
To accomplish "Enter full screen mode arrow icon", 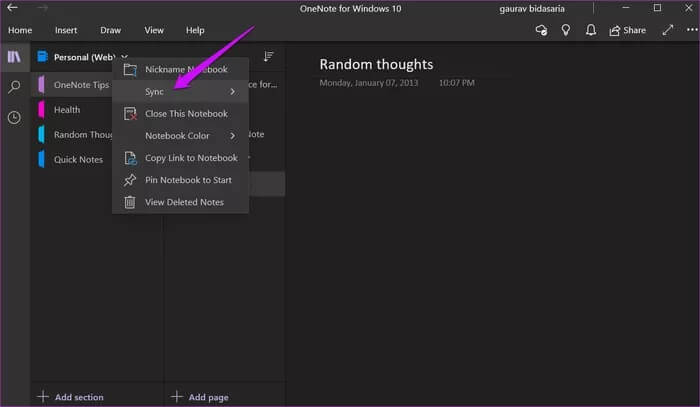I will (x=668, y=30).
